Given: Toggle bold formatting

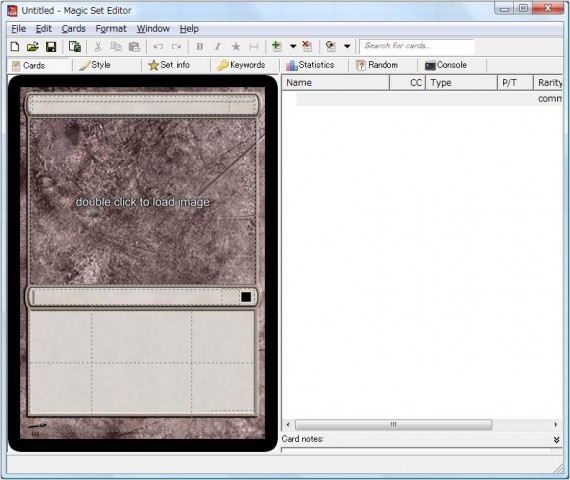Looking at the screenshot, I should click(x=200, y=47).
